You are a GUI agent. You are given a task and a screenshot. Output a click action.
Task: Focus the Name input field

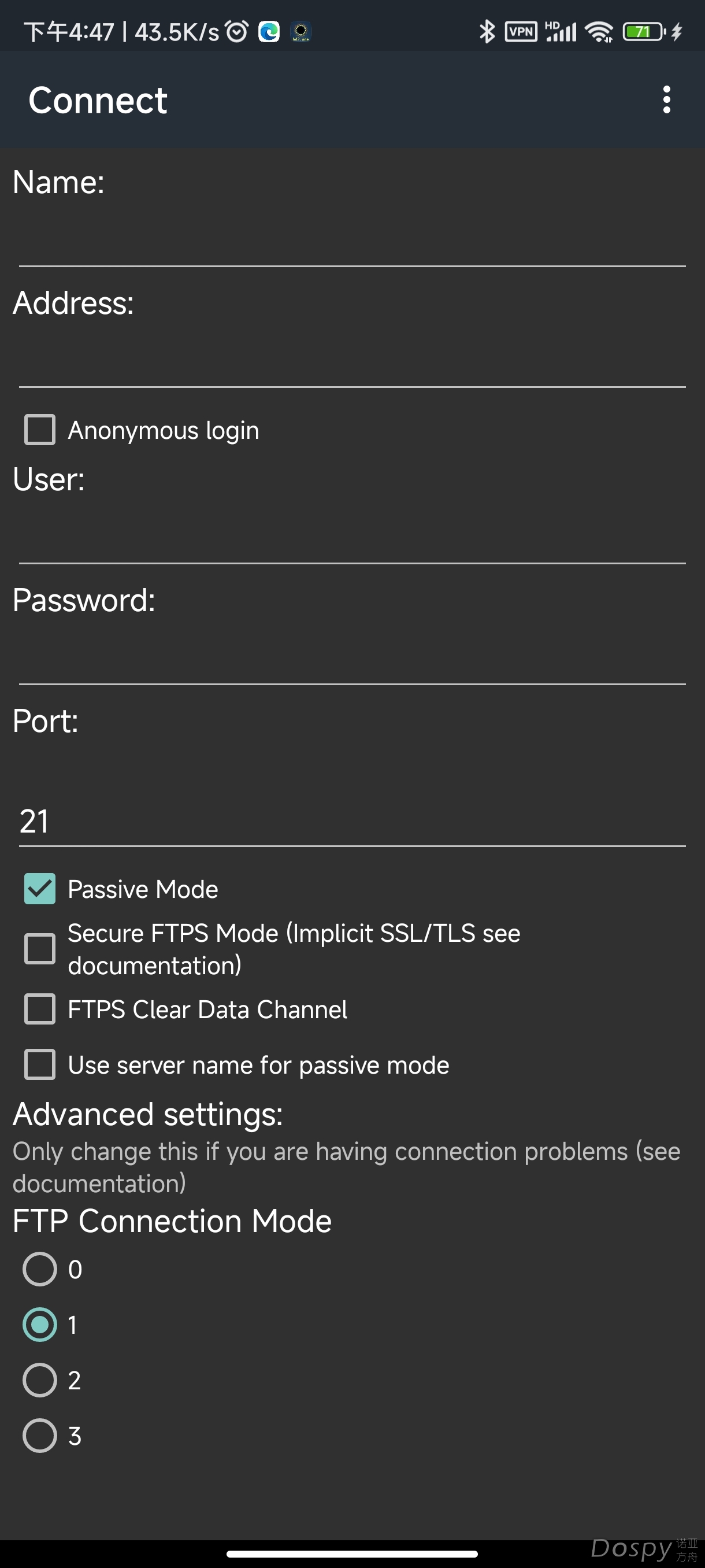pyautogui.click(x=351, y=242)
